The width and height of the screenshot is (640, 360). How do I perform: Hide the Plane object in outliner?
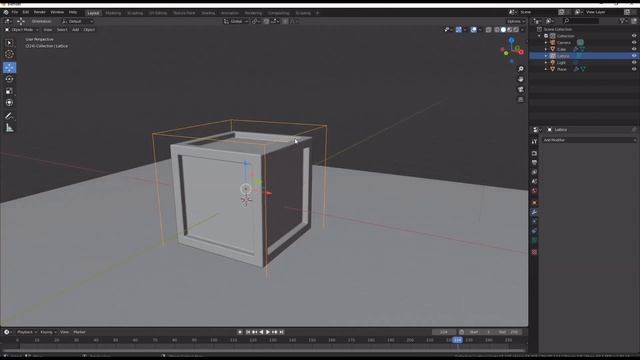click(634, 69)
